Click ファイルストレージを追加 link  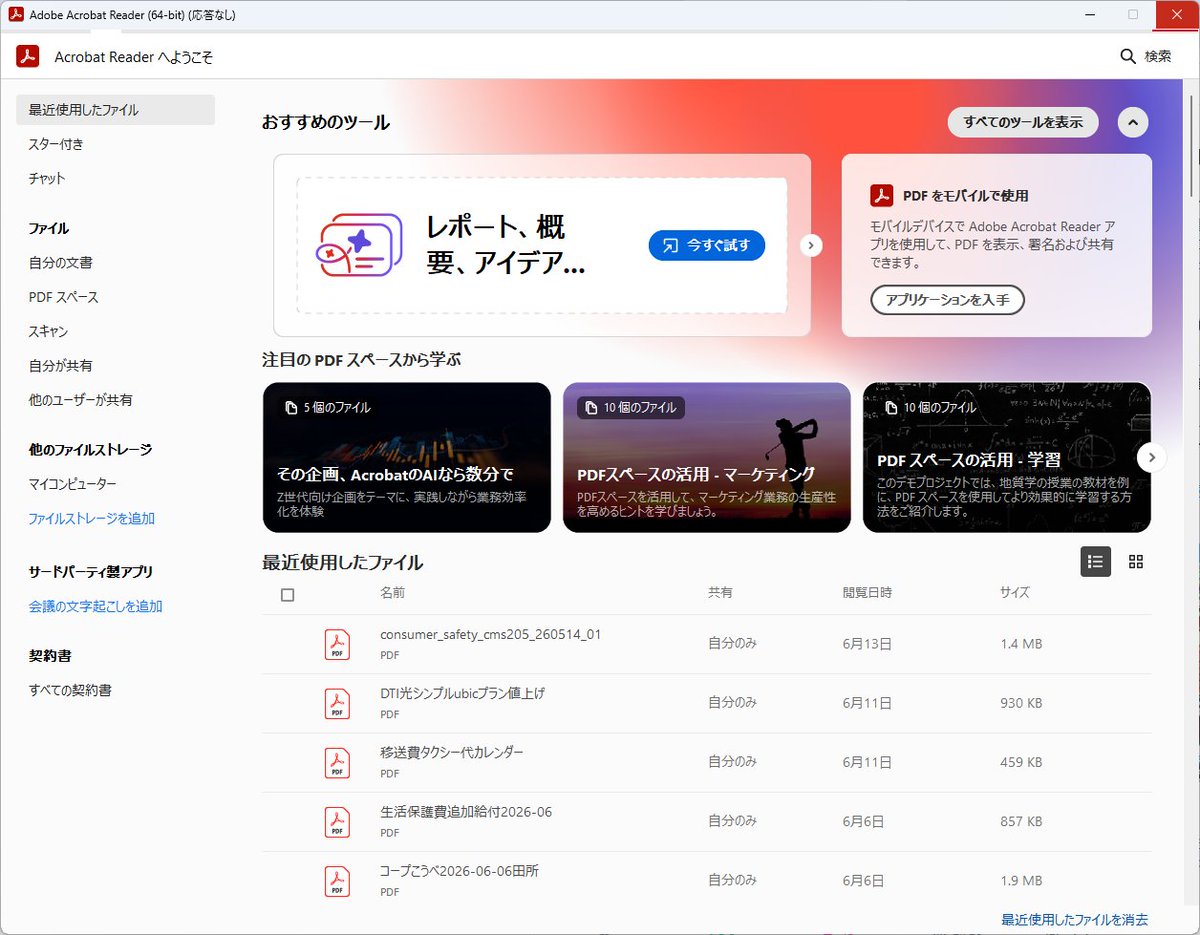coord(92,519)
